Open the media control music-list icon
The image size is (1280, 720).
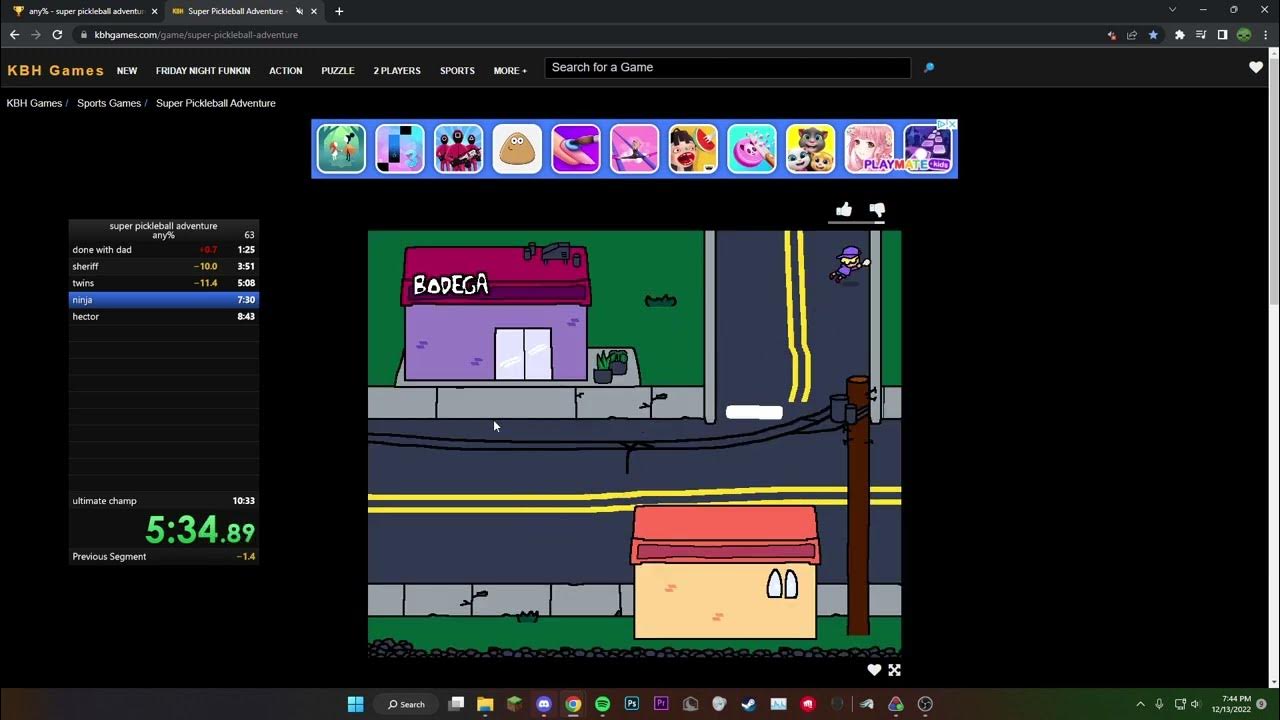pos(1200,34)
